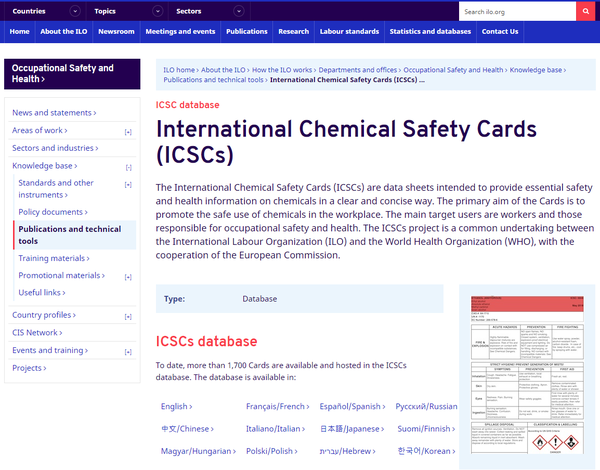This screenshot has width=600, height=470.
Task: Collapse the Knowledge base section
Action: pyautogui.click(x=128, y=167)
